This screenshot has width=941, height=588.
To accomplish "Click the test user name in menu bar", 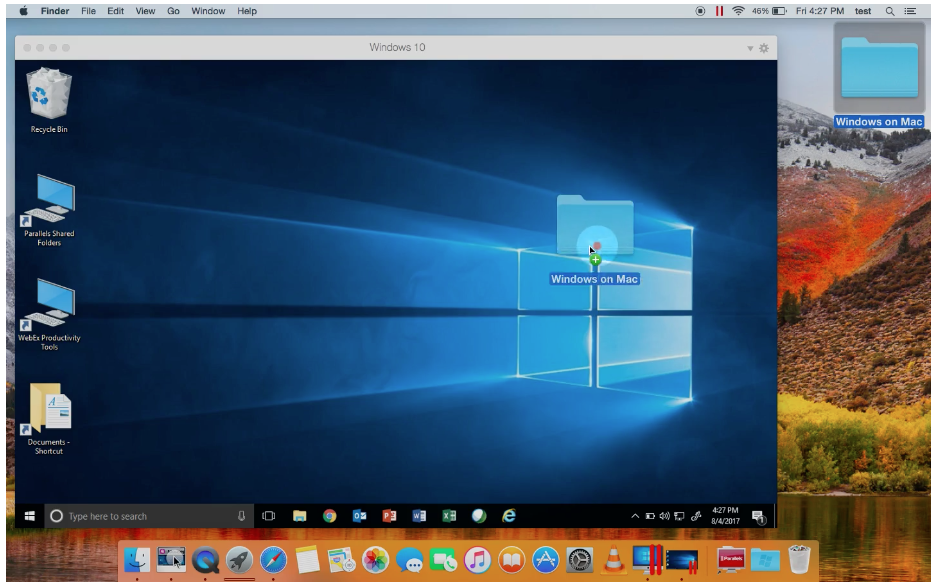I will point(863,11).
